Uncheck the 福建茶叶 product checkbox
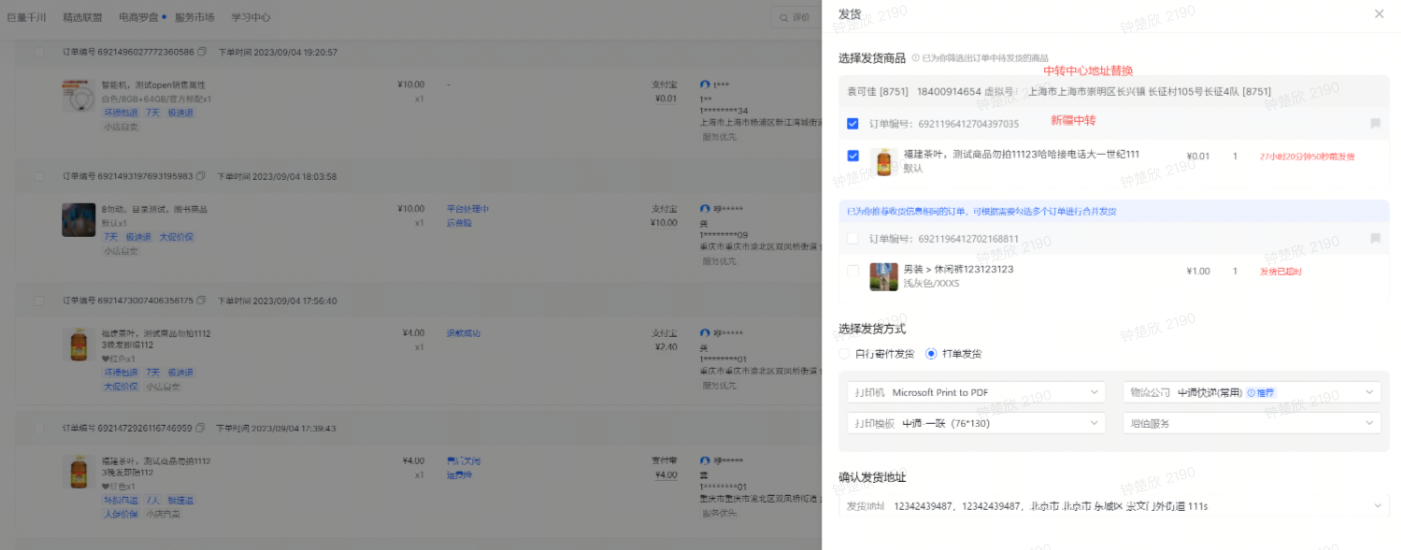 [x=852, y=156]
